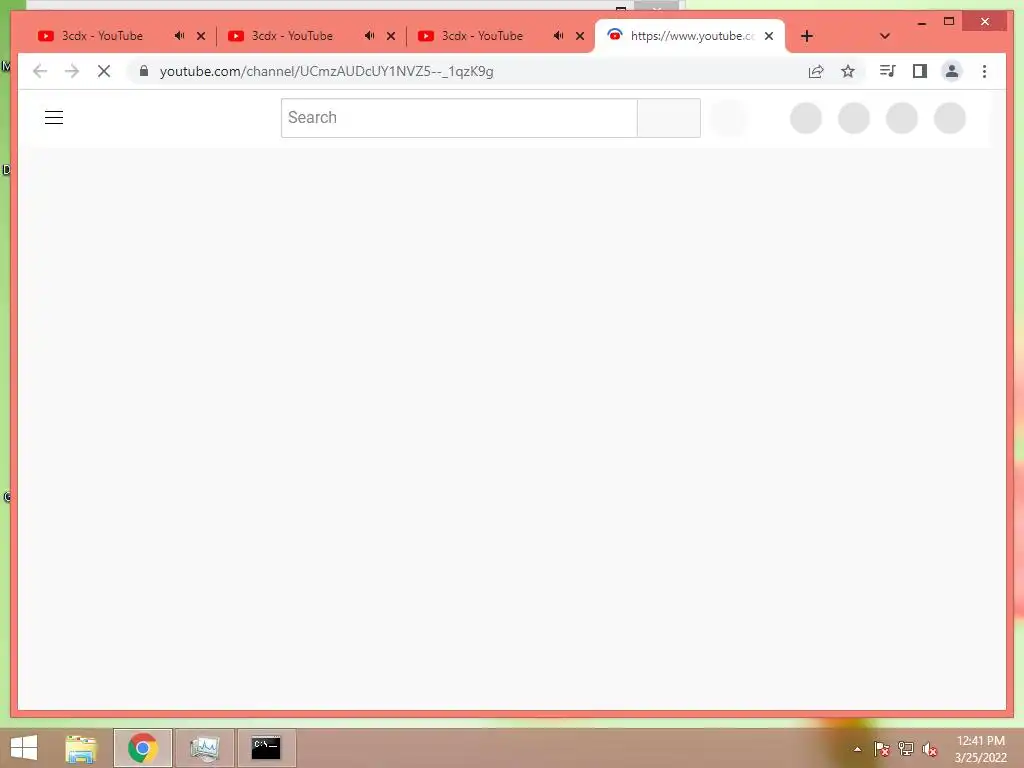Open the YouTube hamburger guide menu
Viewport: 1024px width, 768px height.
pos(54,118)
